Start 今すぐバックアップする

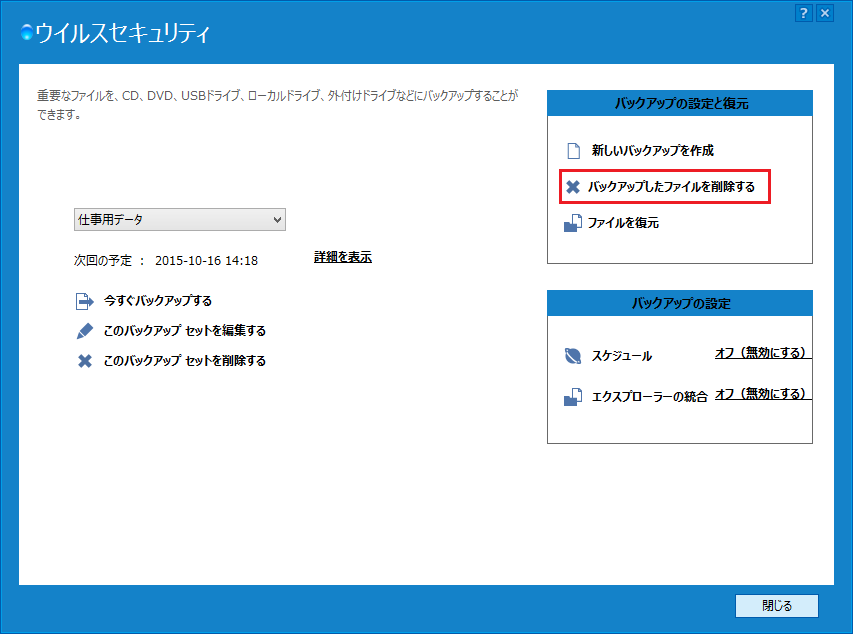point(158,300)
